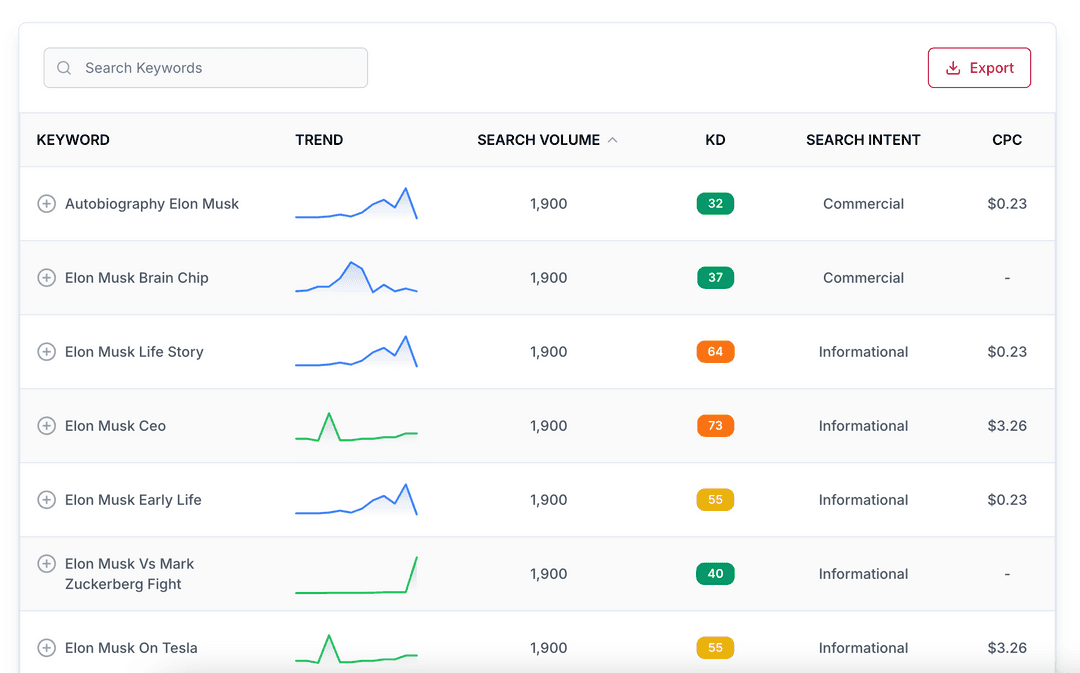Click the orange KD badge 73
1080x673 pixels.
coord(715,426)
